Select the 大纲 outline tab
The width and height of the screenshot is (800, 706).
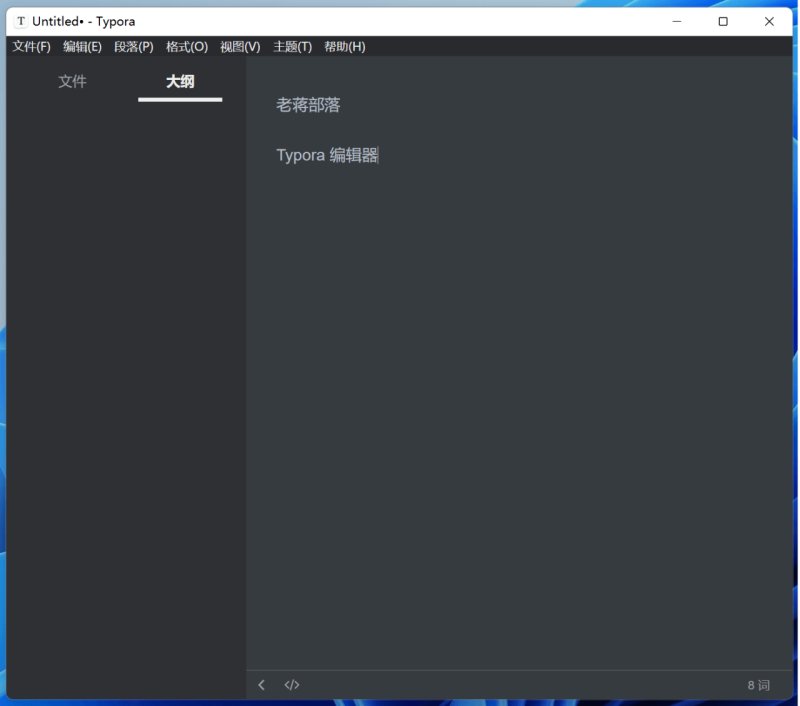[x=180, y=82]
